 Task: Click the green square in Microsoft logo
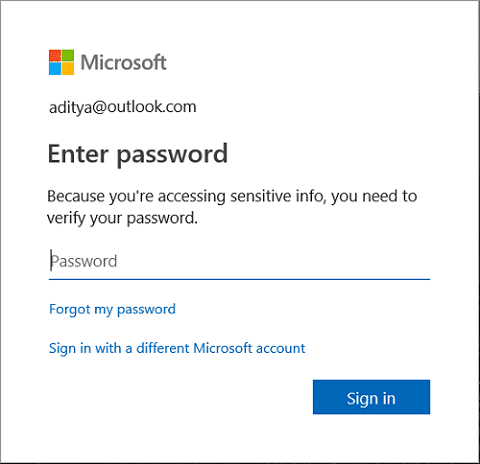[68, 56]
